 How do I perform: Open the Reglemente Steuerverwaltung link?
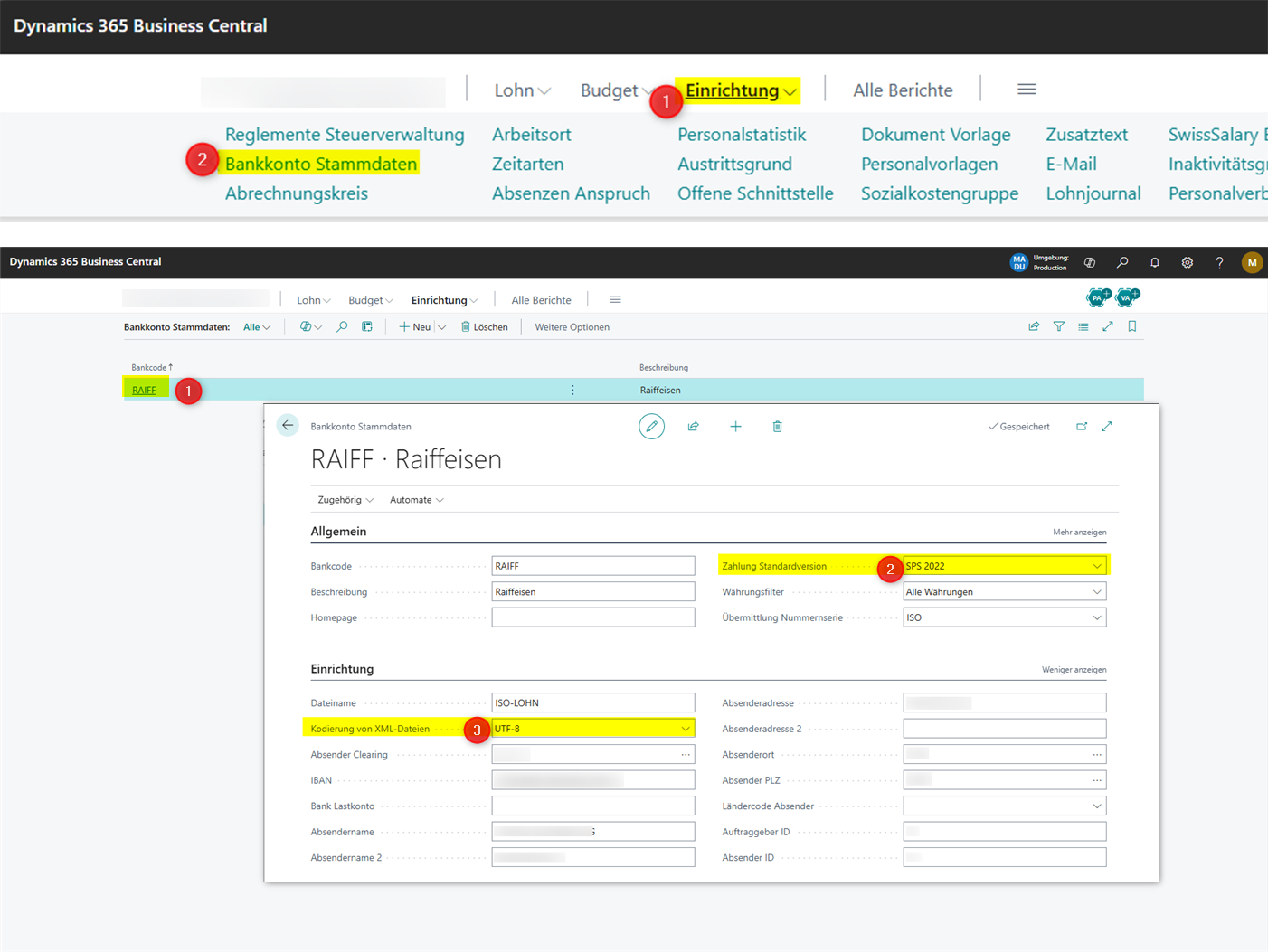345,135
